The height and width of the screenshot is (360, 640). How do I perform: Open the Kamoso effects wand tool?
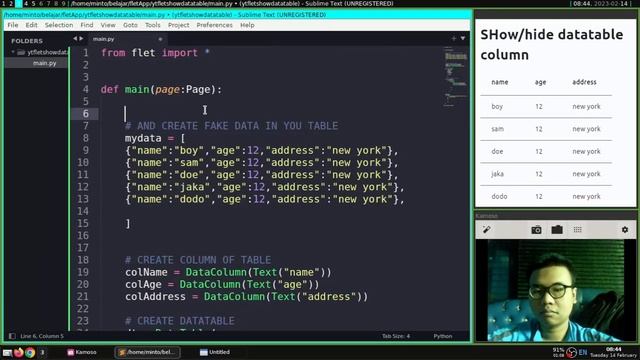(x=487, y=229)
